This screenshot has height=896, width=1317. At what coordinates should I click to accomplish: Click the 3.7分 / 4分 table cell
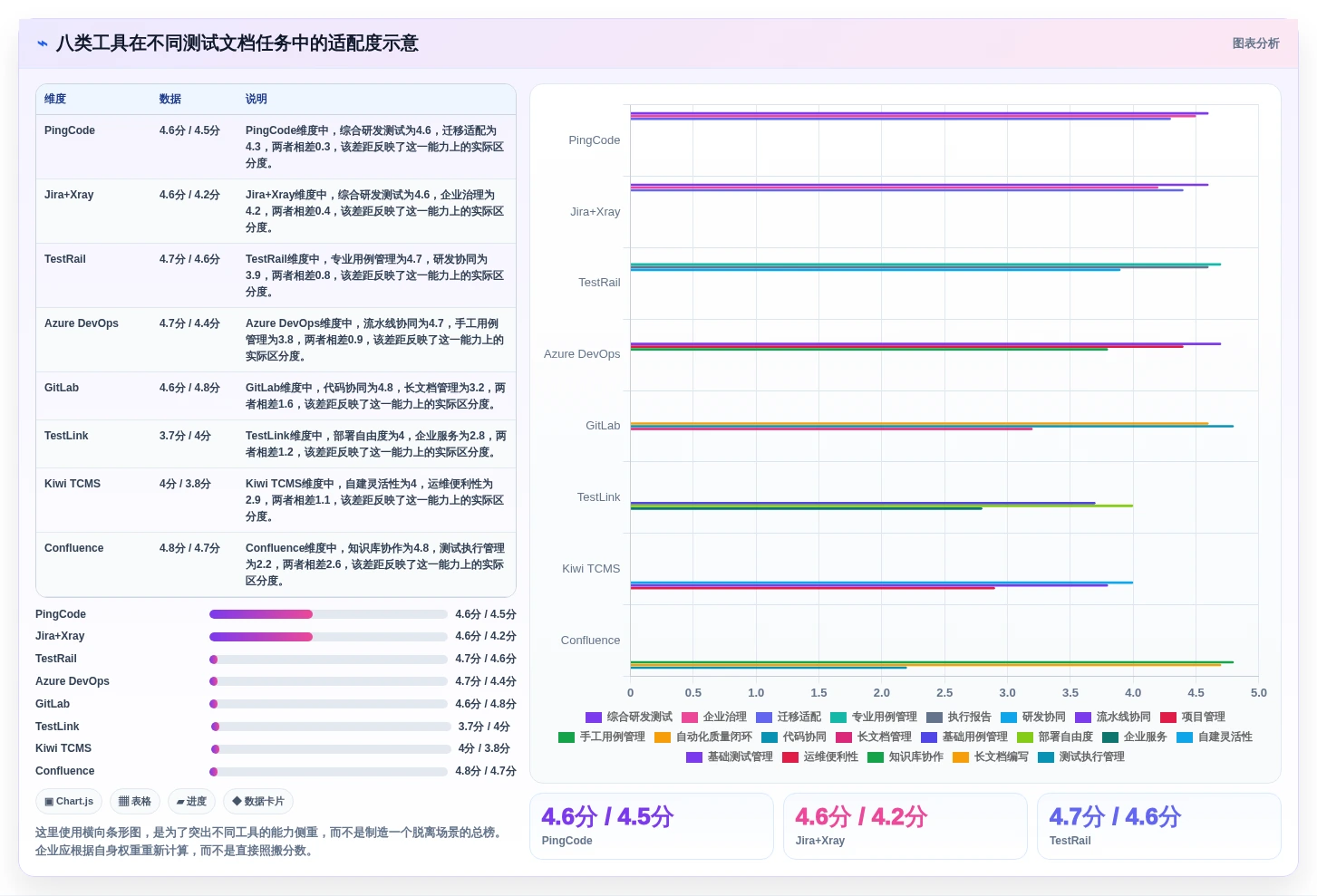pos(185,436)
